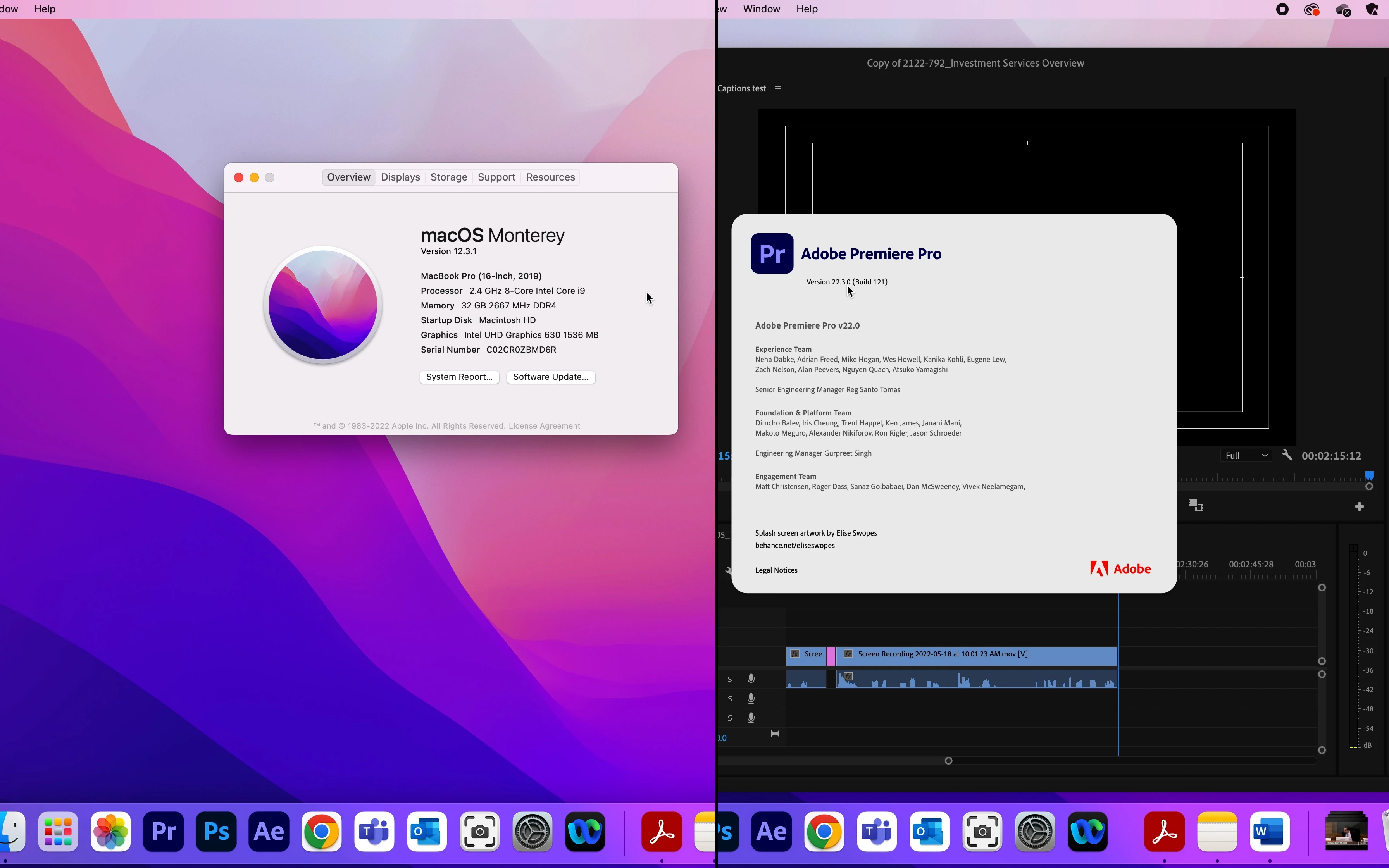Click fx badge on Screen Recording video clip

point(848,654)
